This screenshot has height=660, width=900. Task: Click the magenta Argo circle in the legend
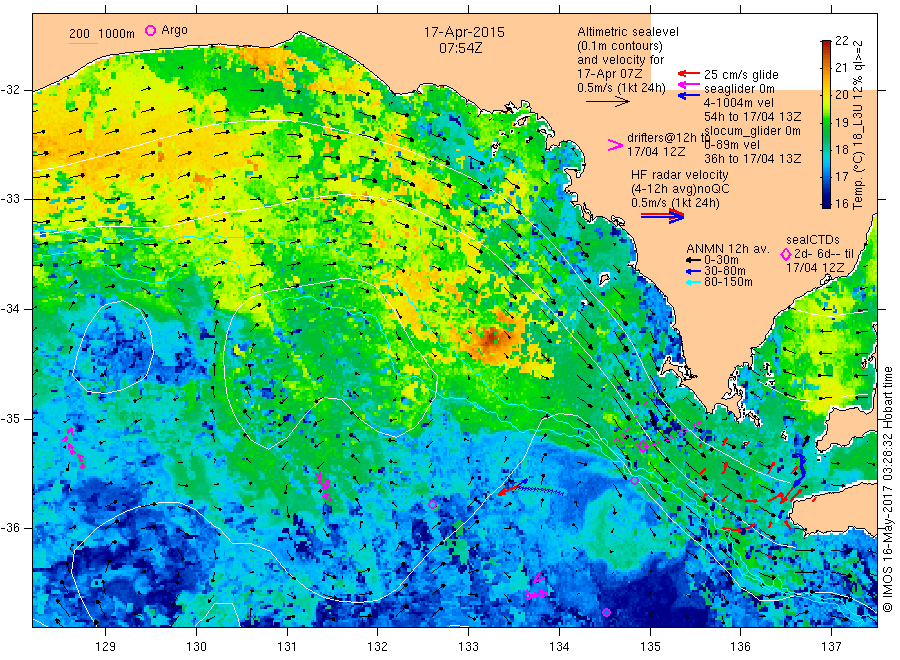(x=150, y=30)
